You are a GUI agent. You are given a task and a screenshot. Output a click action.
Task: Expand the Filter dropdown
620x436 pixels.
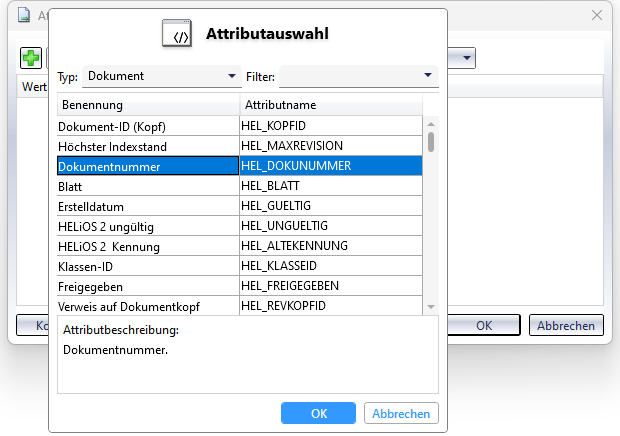[x=358, y=76]
